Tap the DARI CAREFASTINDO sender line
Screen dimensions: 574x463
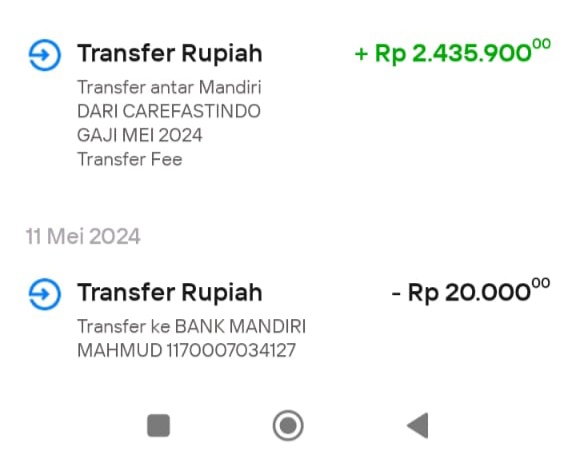pyautogui.click(x=169, y=111)
